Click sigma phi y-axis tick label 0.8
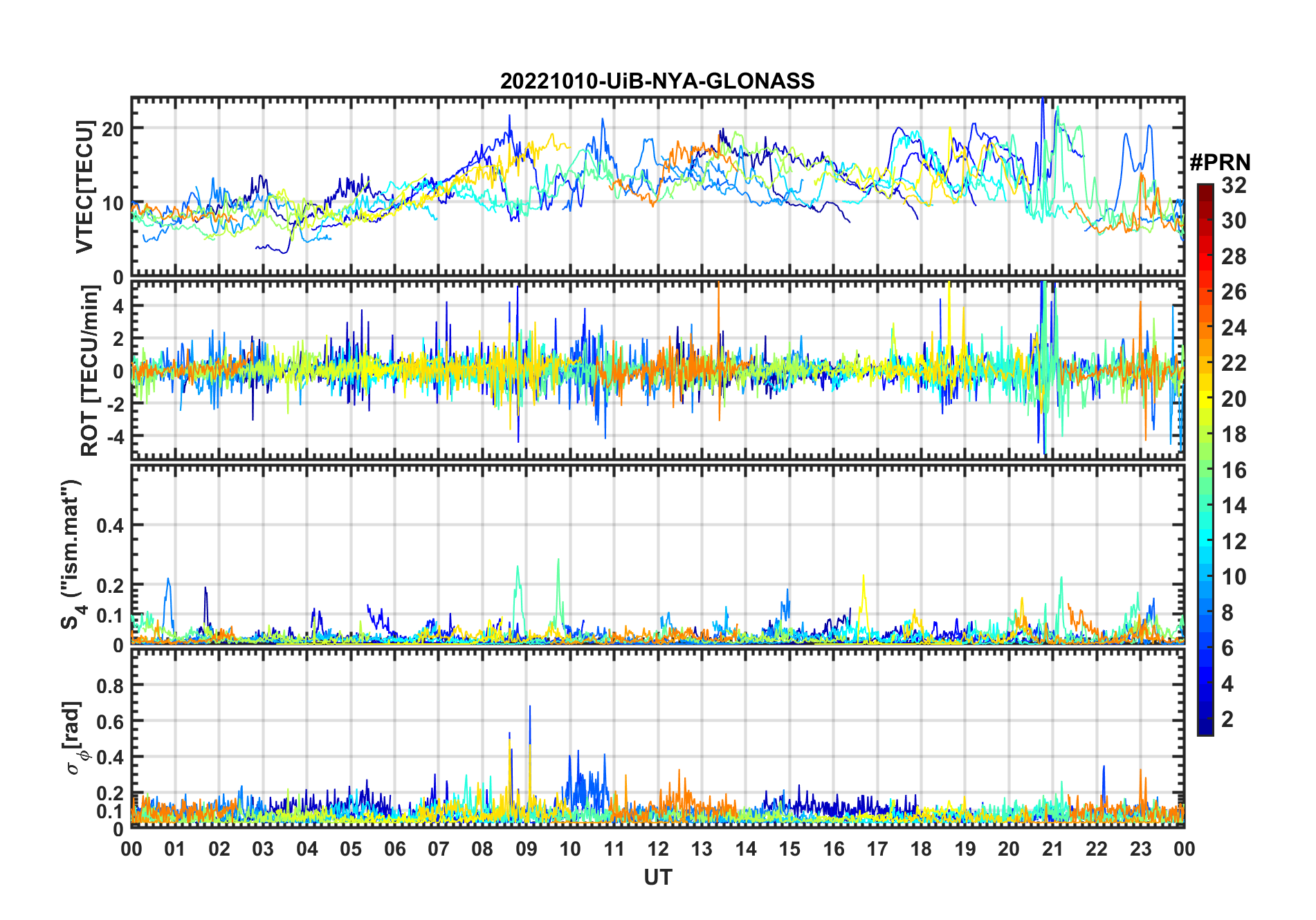Image resolution: width=1316 pixels, height=920 pixels. tap(110, 686)
